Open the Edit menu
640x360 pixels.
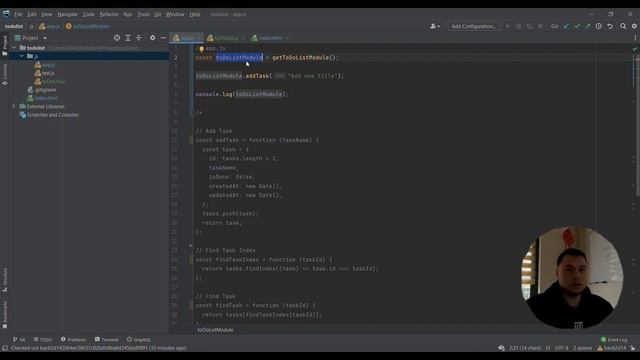coord(31,14)
